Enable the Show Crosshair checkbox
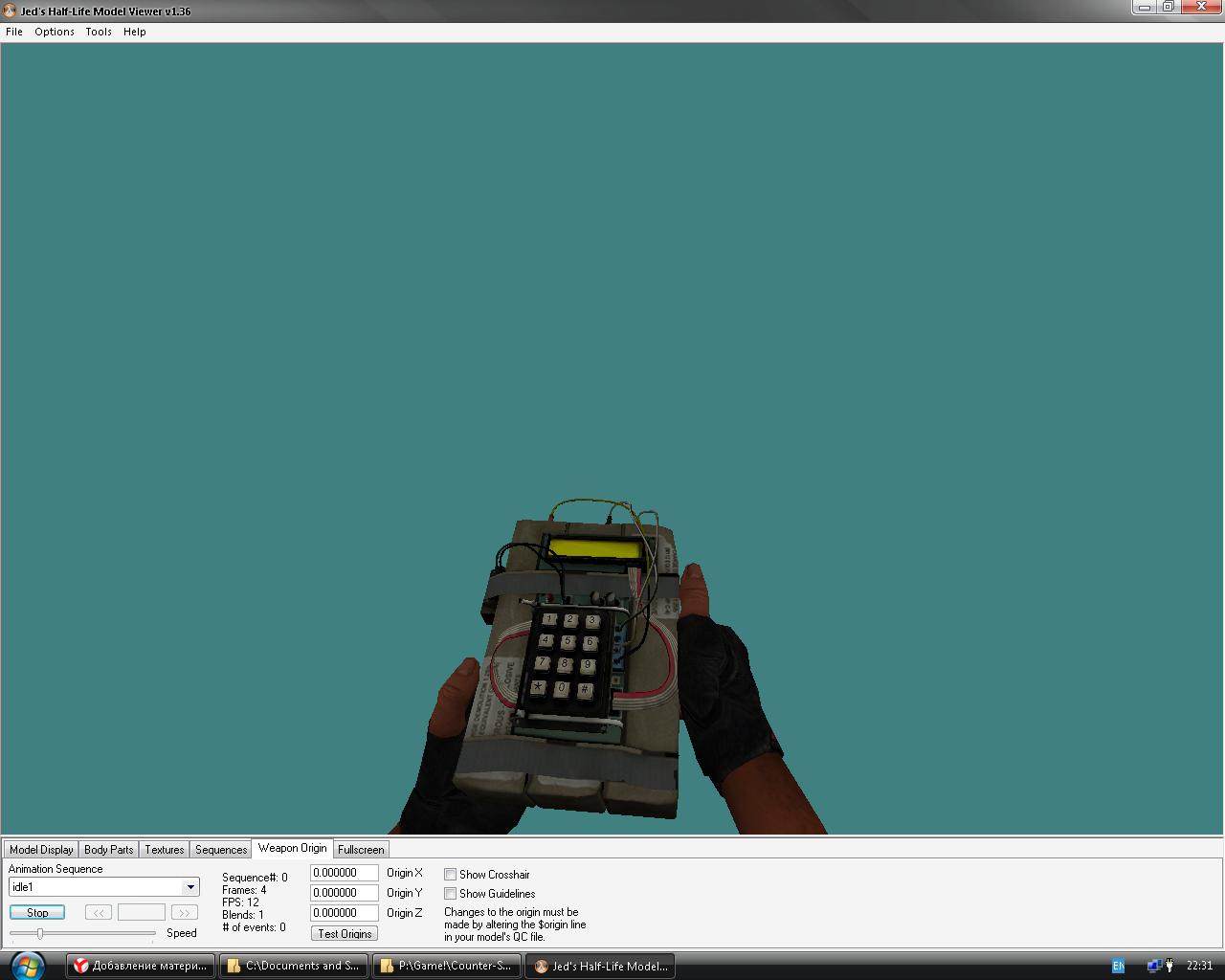This screenshot has width=1225, height=980. (450, 874)
